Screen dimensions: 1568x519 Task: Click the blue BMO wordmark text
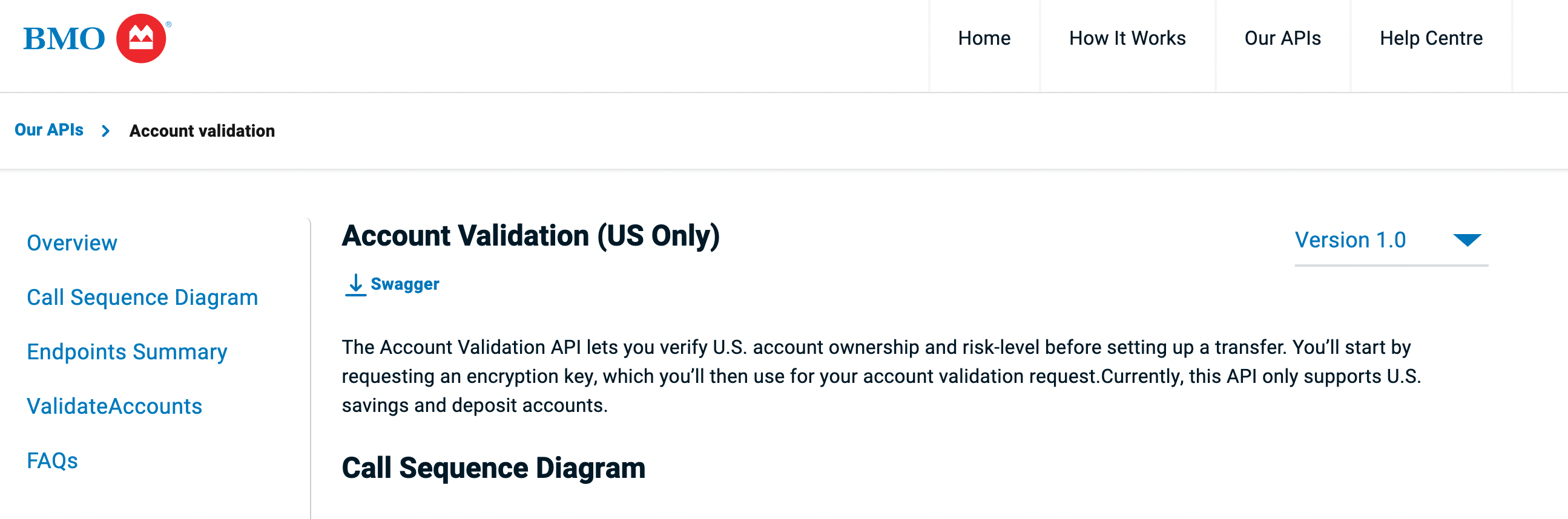(x=64, y=39)
